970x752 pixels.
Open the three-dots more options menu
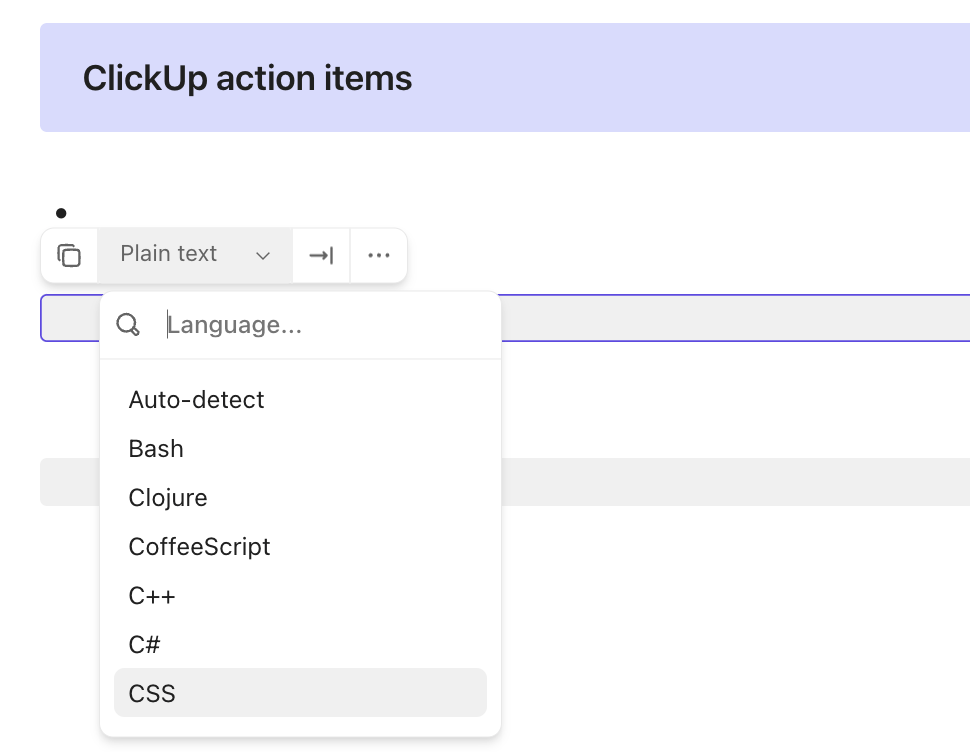click(379, 255)
